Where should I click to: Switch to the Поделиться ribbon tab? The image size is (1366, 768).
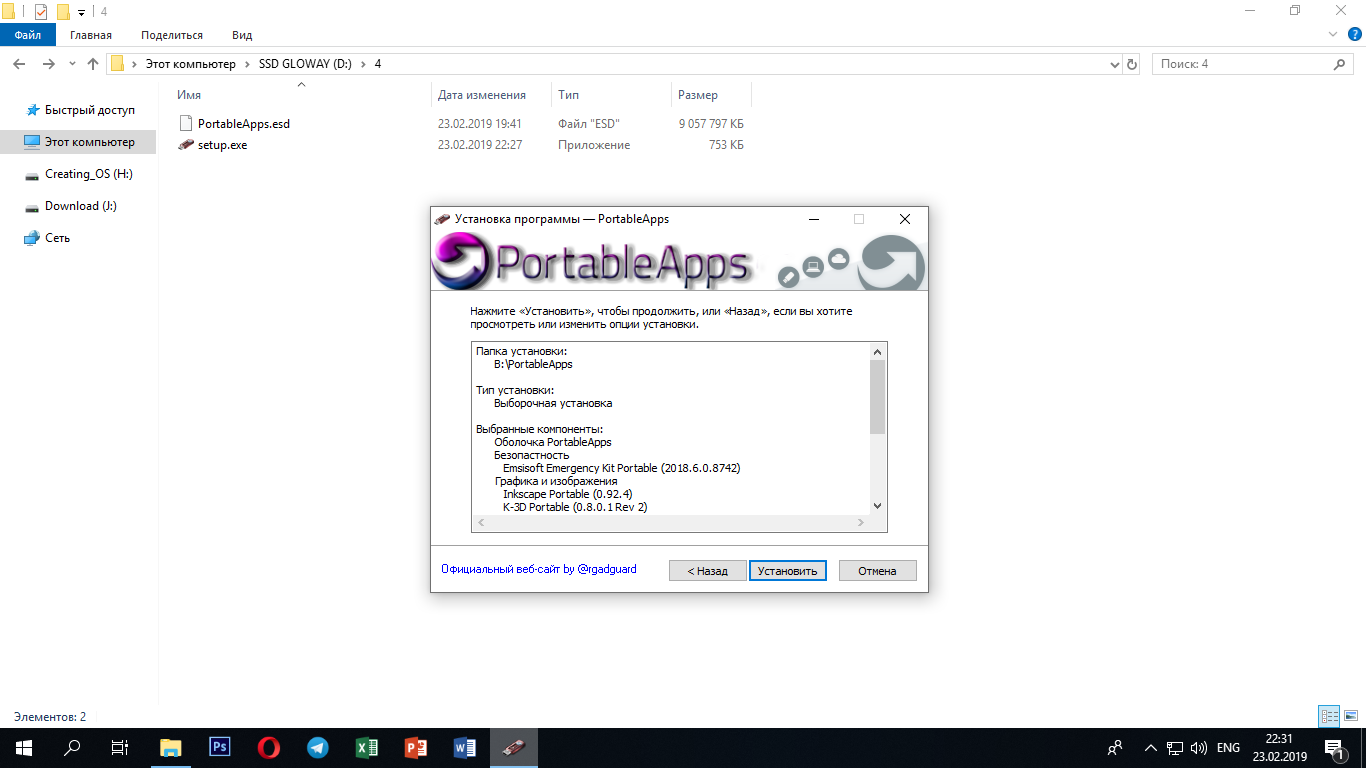pos(172,35)
